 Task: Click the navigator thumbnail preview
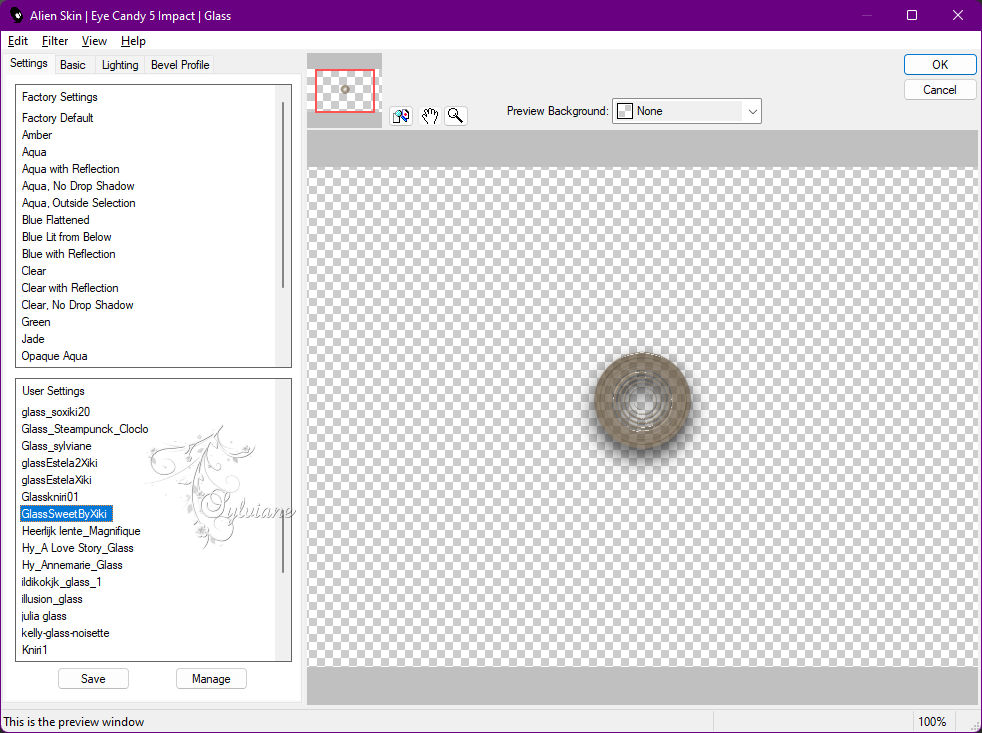click(344, 91)
